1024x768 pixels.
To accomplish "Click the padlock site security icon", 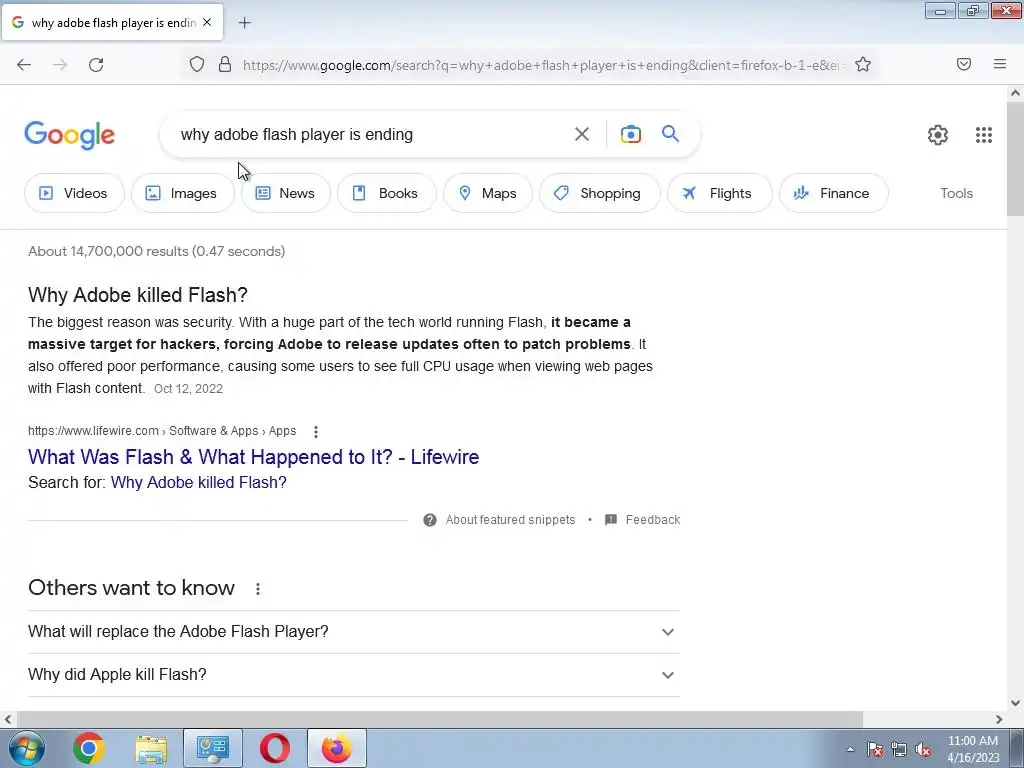I will point(225,64).
